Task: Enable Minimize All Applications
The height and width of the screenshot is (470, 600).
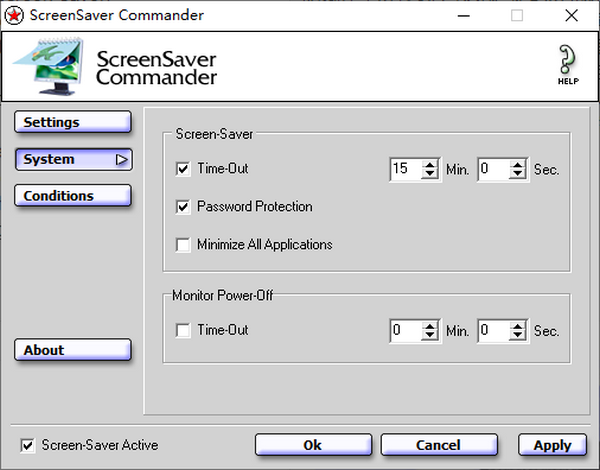Action: (x=183, y=245)
